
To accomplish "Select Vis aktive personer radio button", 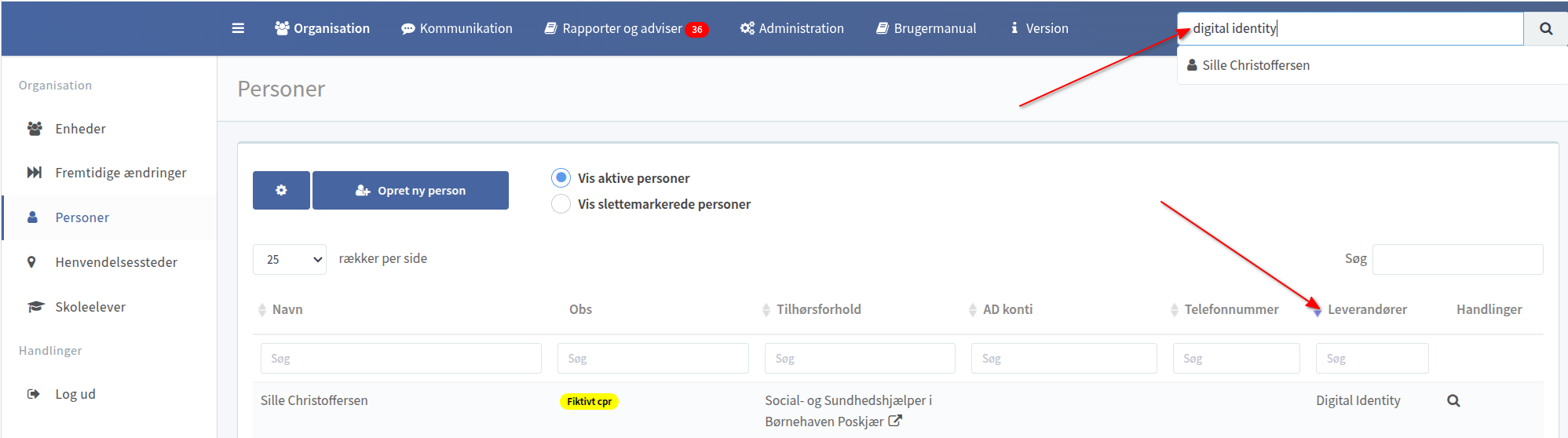I will click(x=561, y=178).
